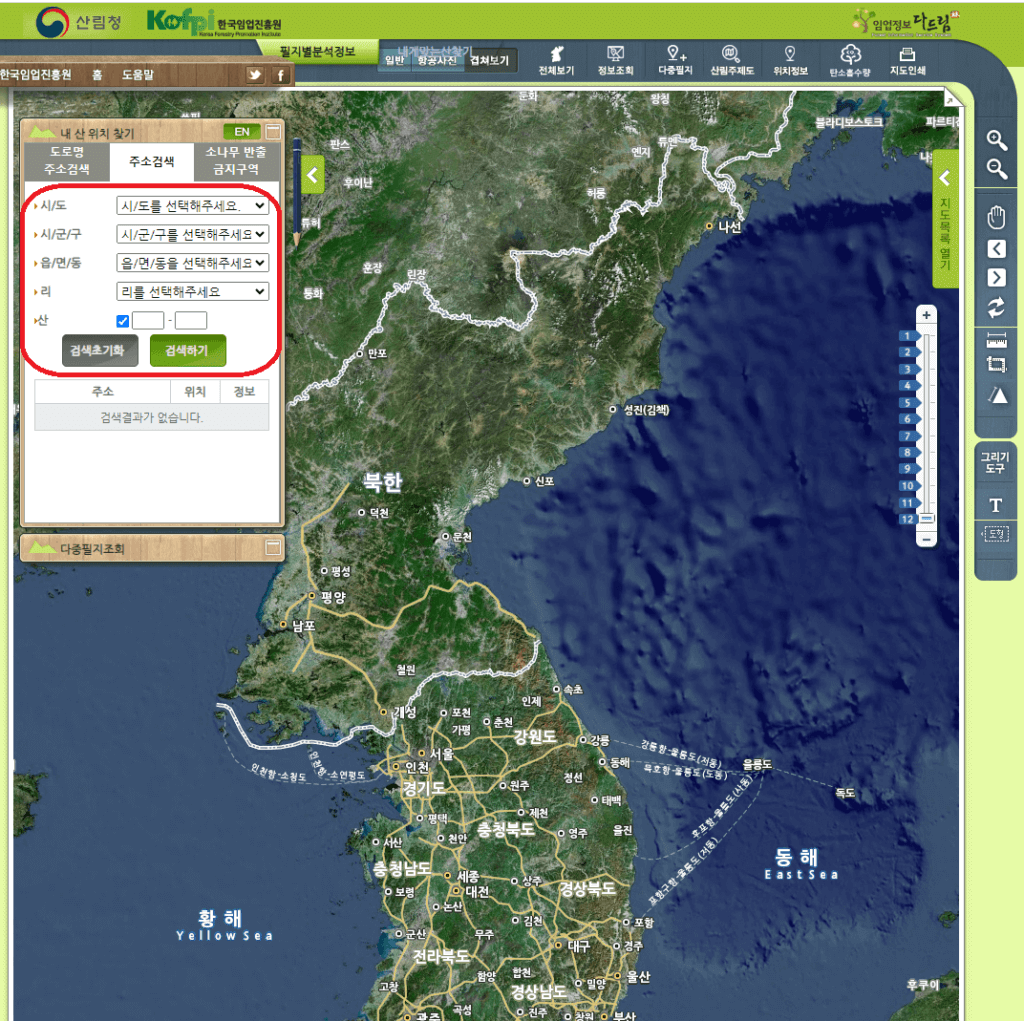The image size is (1024, 1021).
Task: Click zoom level 5 on slider
Action: point(910,402)
